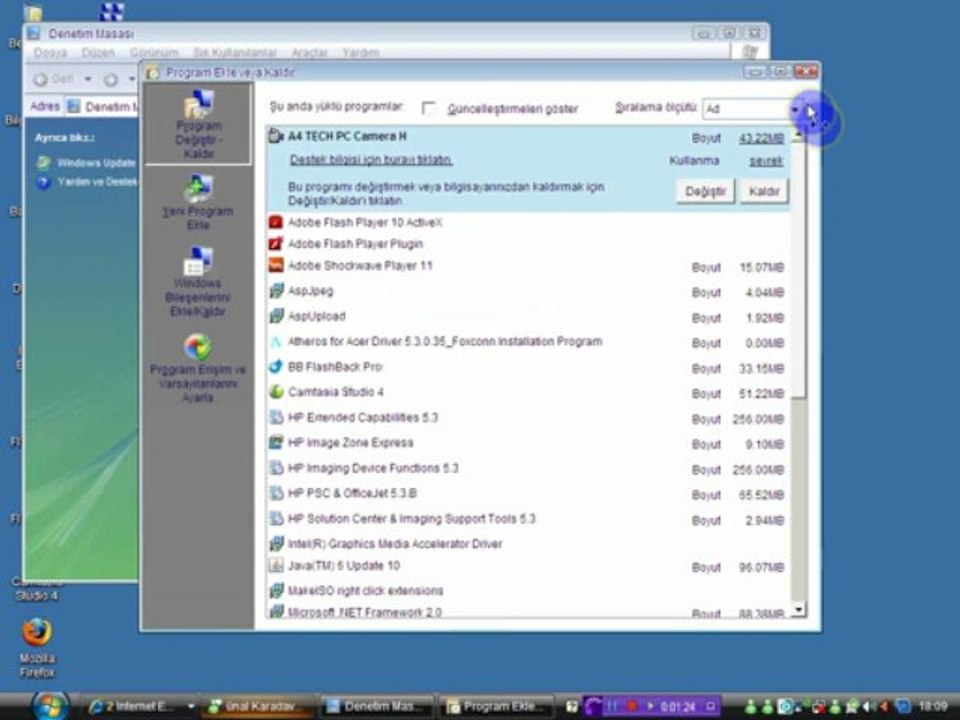
Task: Click the Değiştir button
Action: [705, 192]
